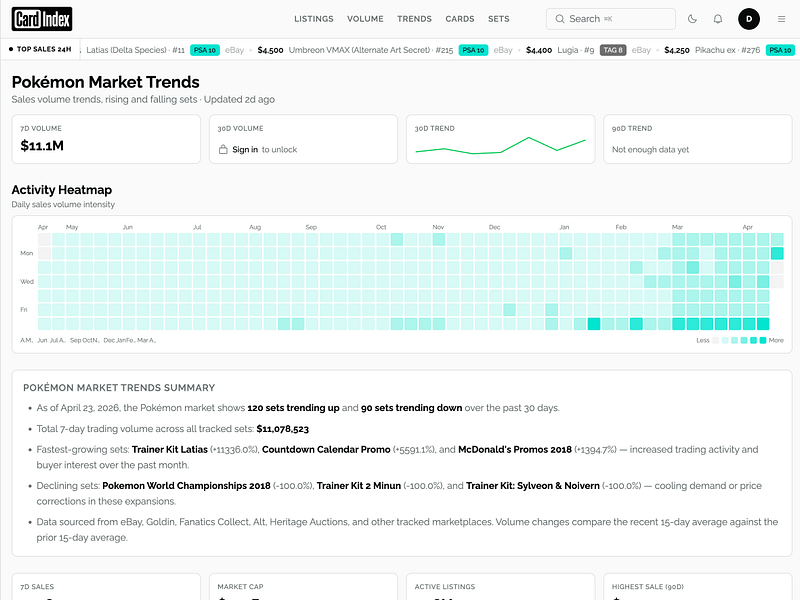Open the hamburger menu icon
The width and height of the screenshot is (800, 600).
pyautogui.click(x=781, y=19)
